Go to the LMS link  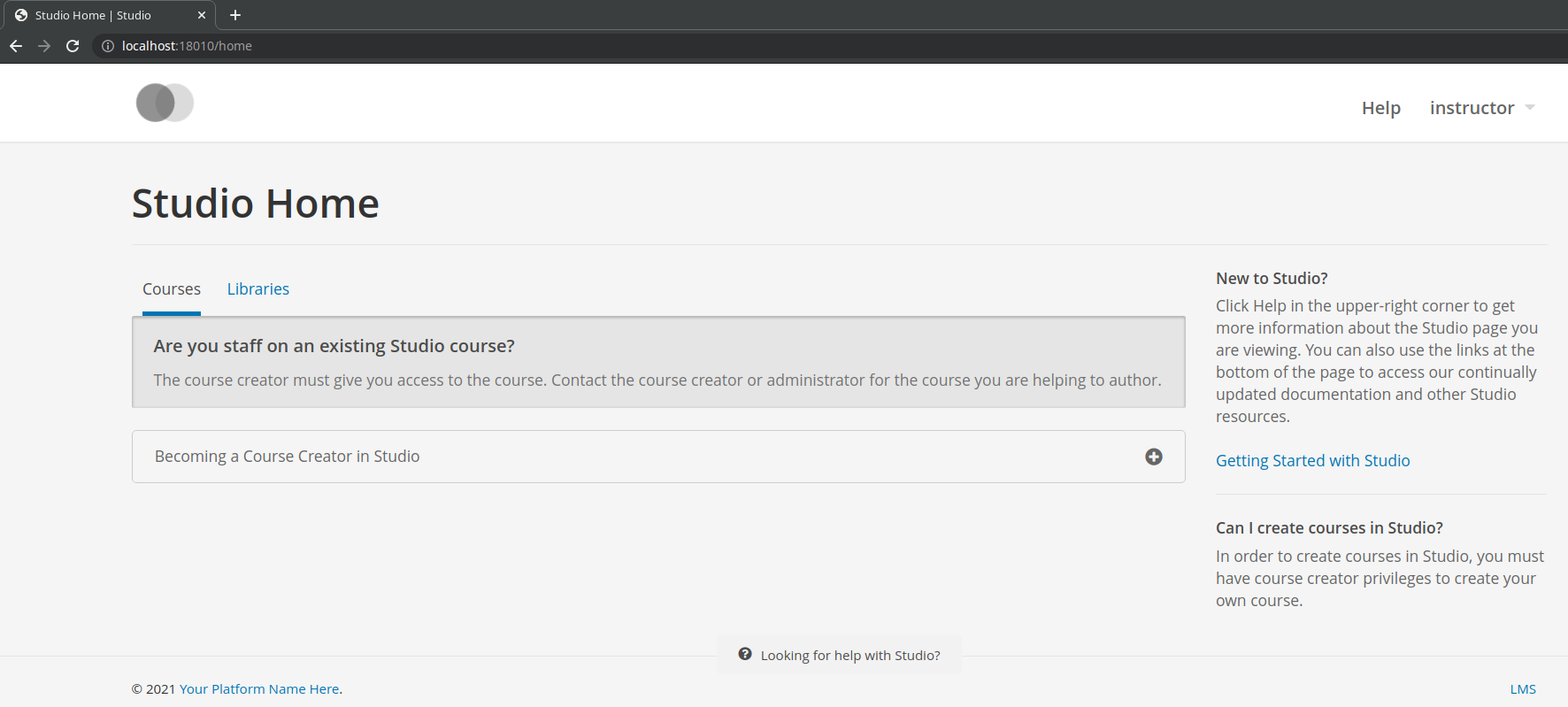(x=1523, y=689)
